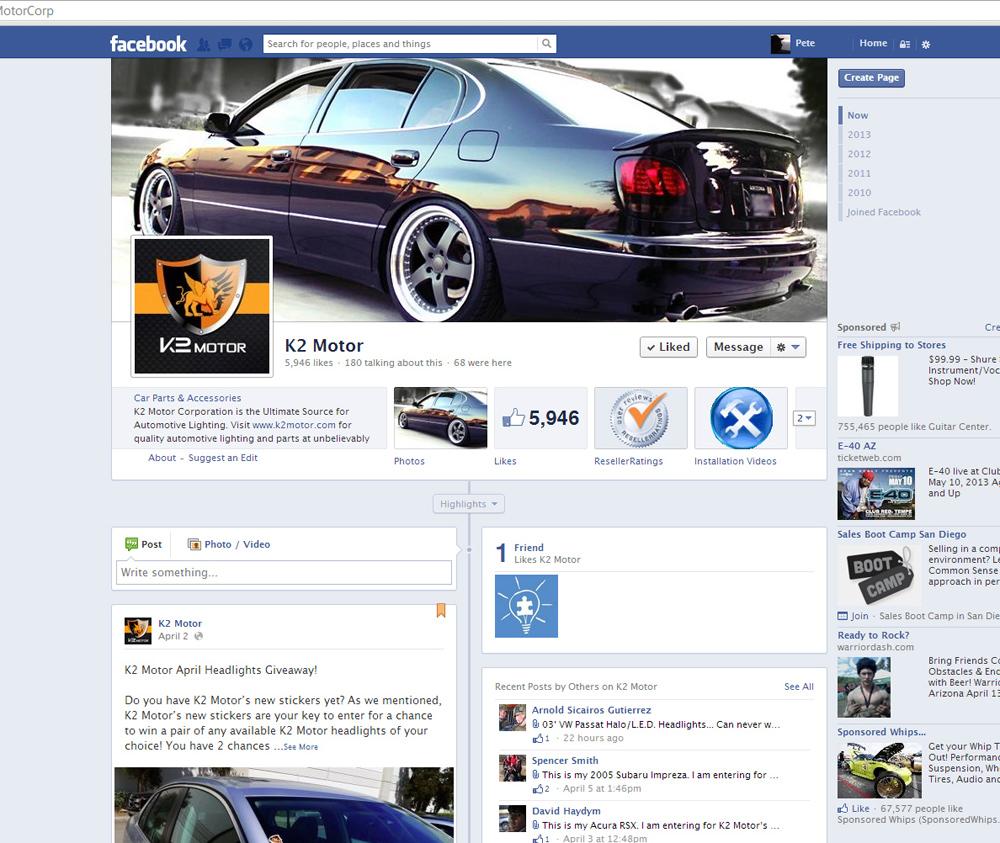The width and height of the screenshot is (1000, 843).
Task: Open Arnold Sicairos Gutierrez name link
Action: [591, 710]
